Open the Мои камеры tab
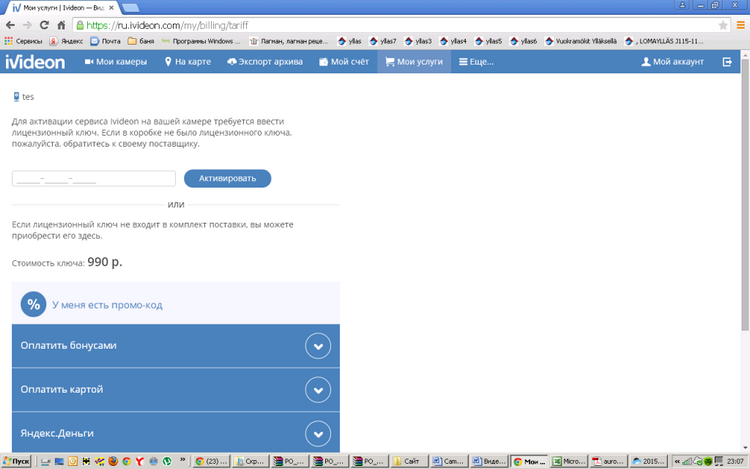This screenshot has width=750, height=469. point(116,62)
